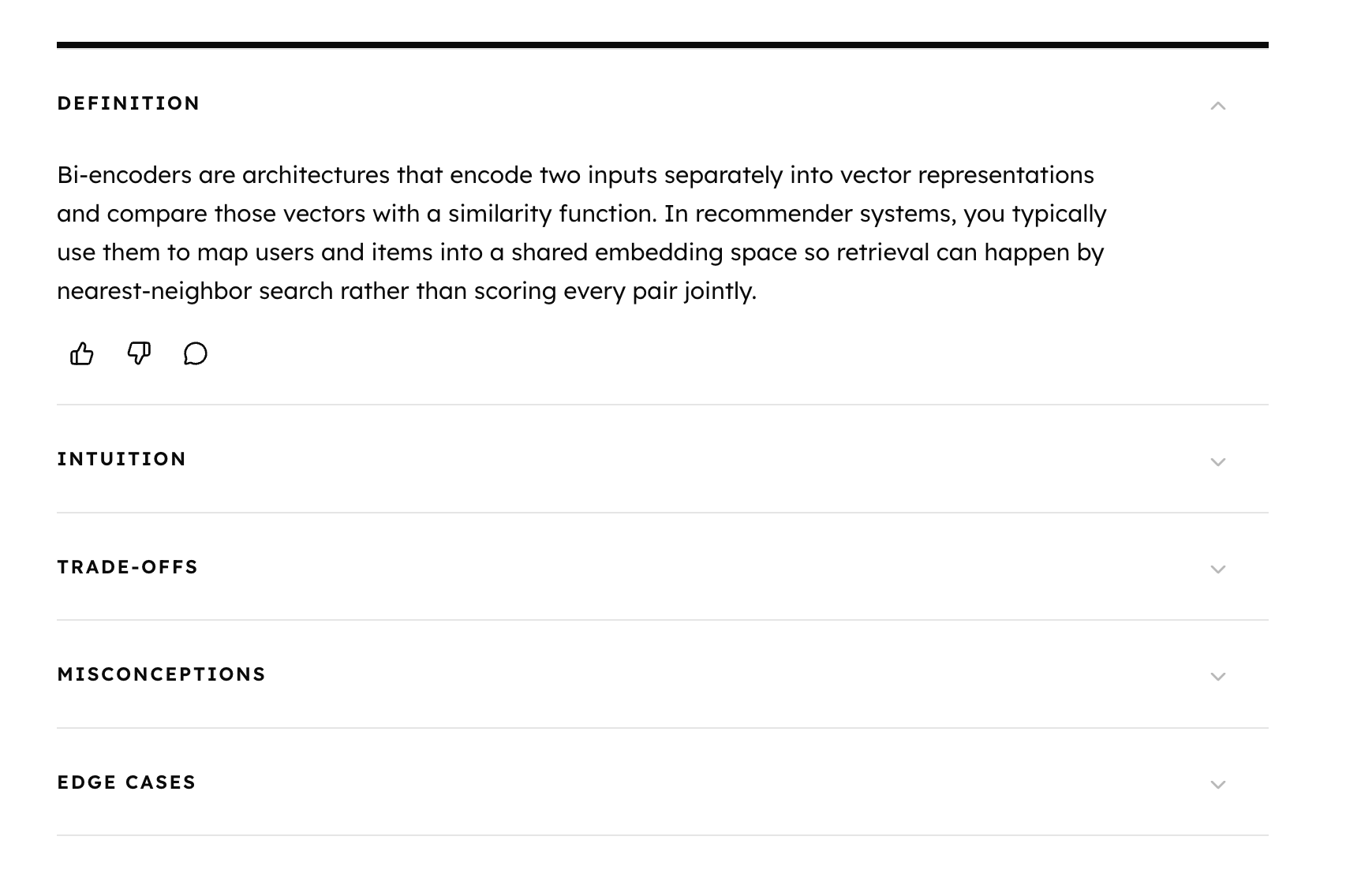
Task: Click the thumbs down feedback icon
Action: coord(139,353)
